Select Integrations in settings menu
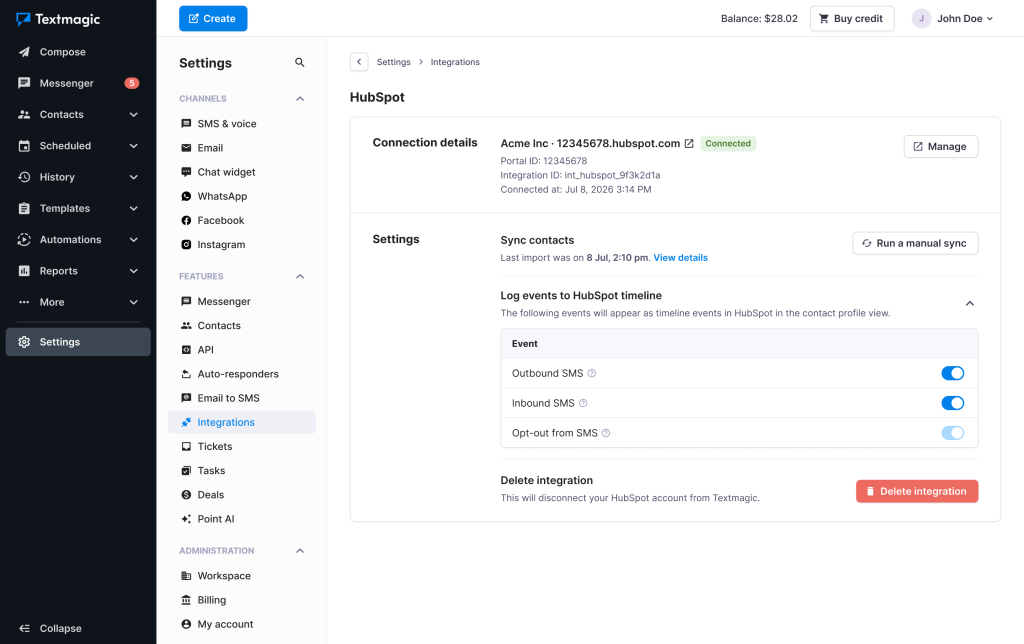Viewport: 1024px width, 644px height. [x=242, y=422]
